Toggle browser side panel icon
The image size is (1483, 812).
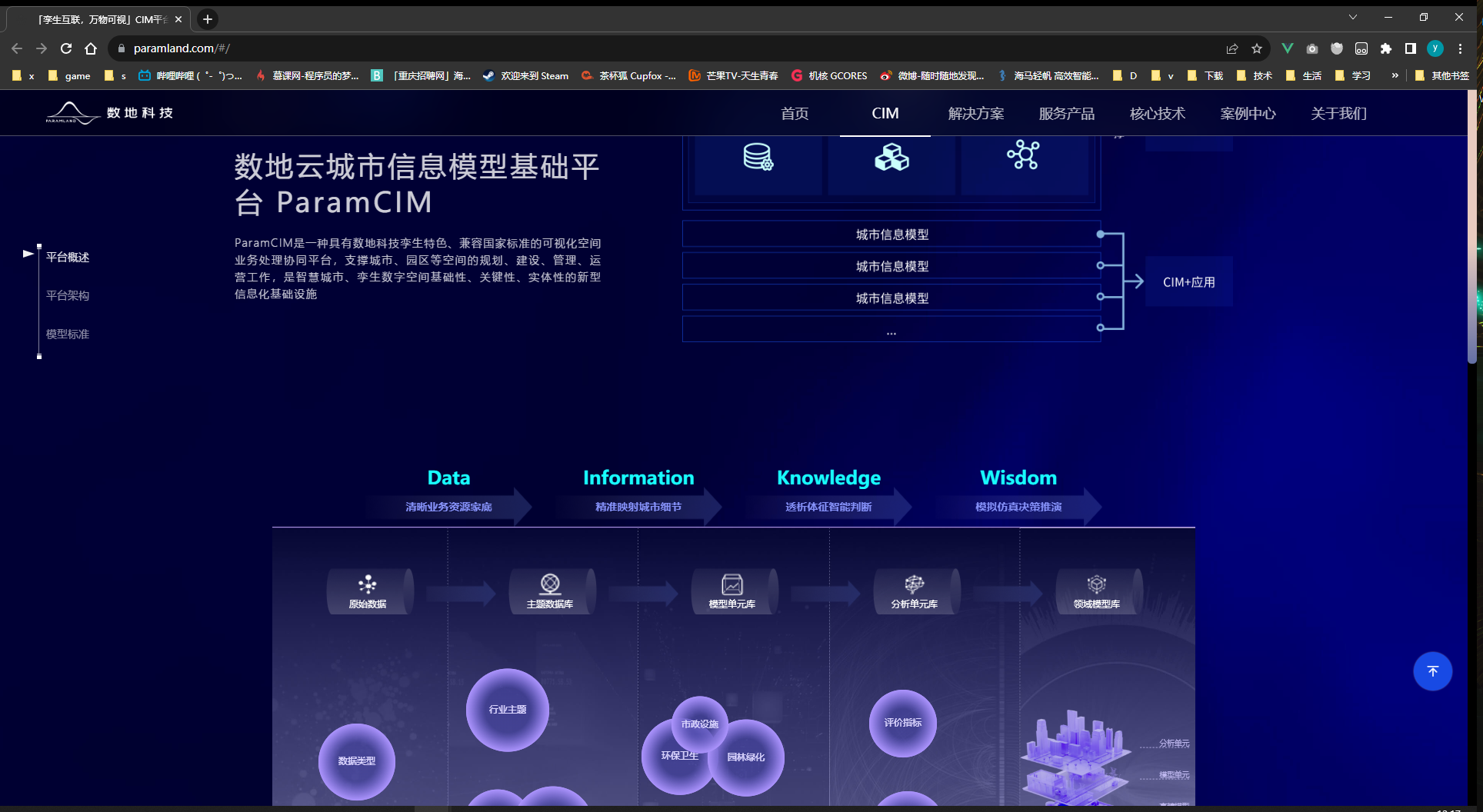pyautogui.click(x=1411, y=48)
